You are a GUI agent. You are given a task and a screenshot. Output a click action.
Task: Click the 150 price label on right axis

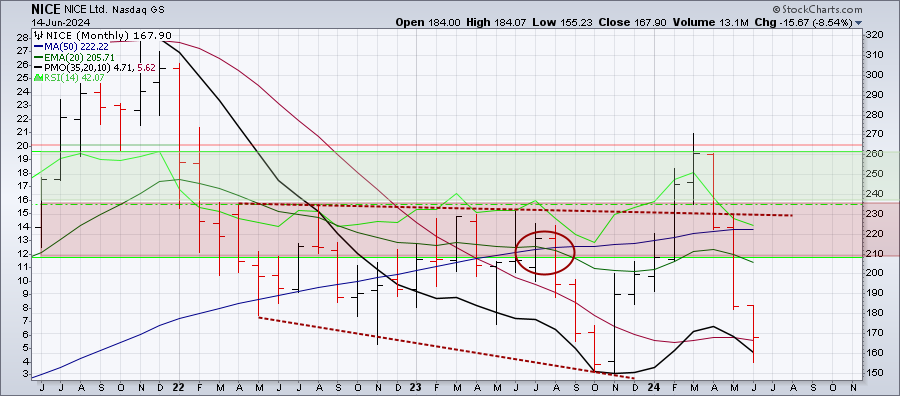[874, 372]
